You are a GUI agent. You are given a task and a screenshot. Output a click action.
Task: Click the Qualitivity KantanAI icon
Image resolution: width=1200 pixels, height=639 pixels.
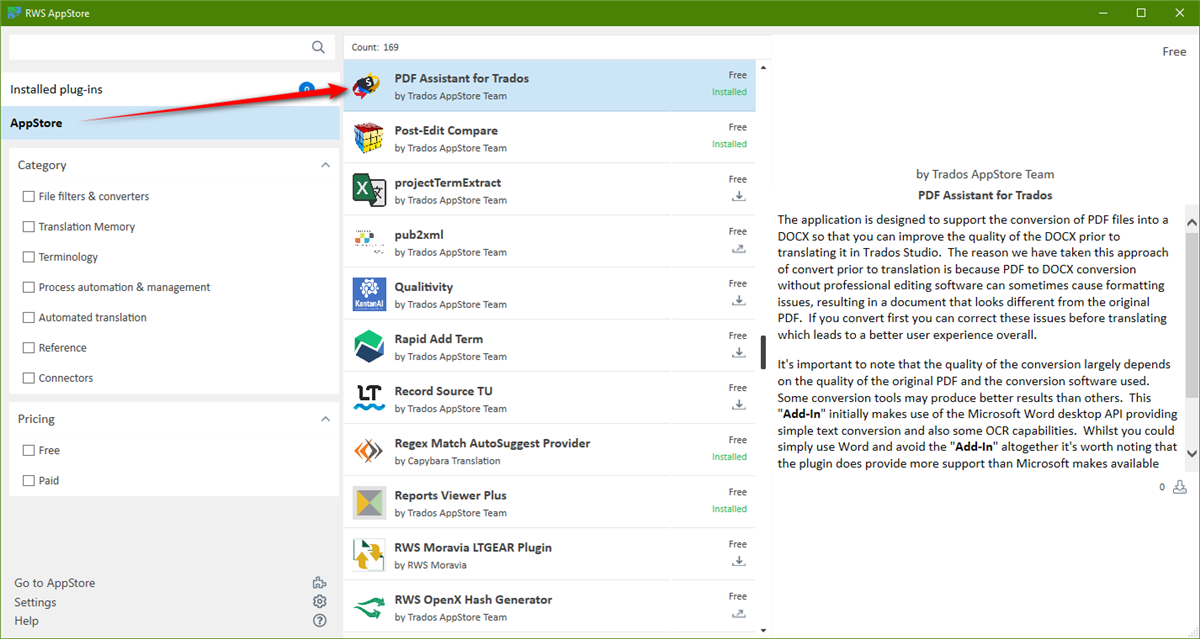tap(368, 293)
